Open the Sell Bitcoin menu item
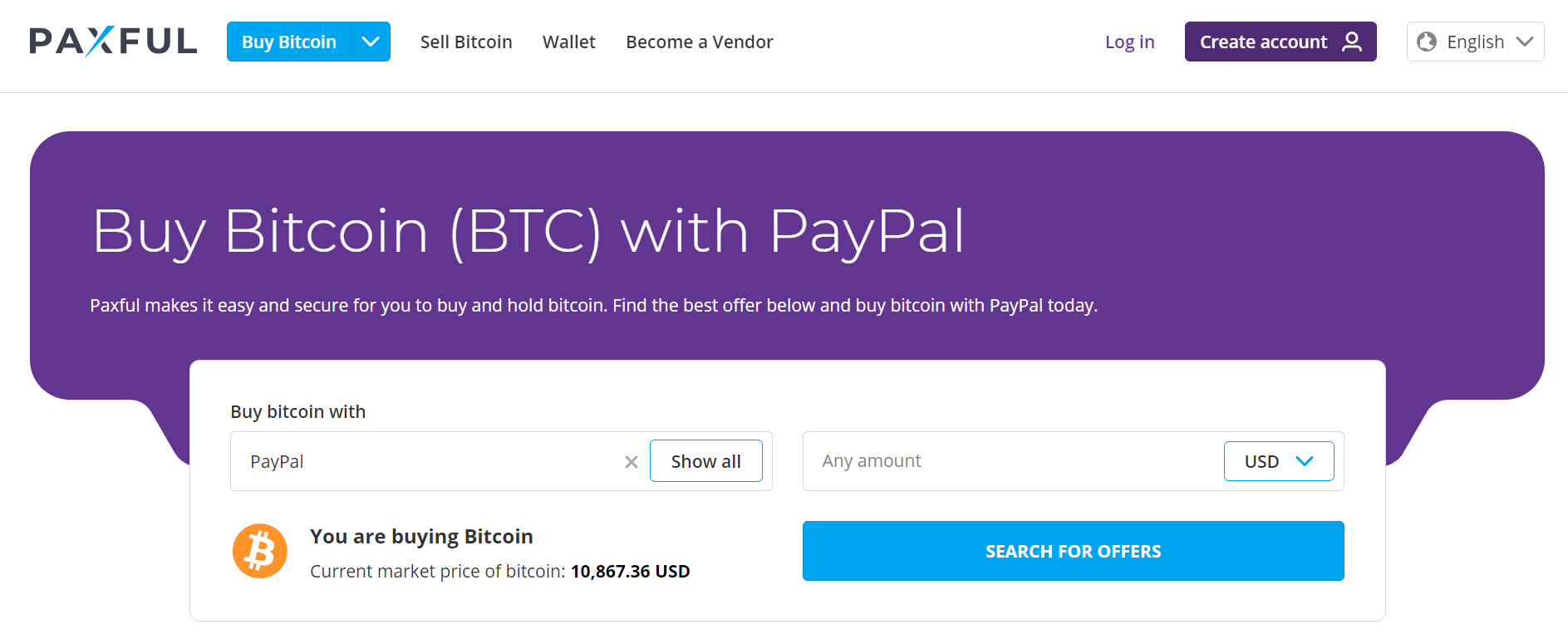 [466, 42]
